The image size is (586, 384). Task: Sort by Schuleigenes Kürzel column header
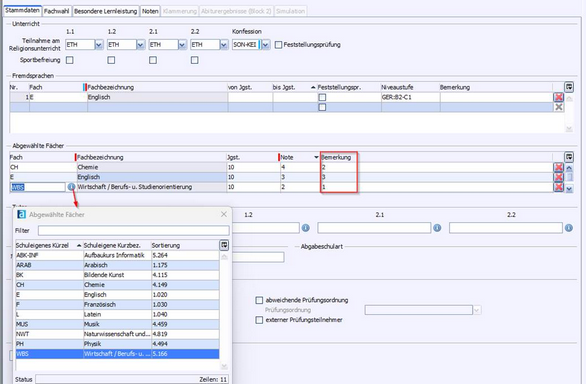(x=49, y=245)
